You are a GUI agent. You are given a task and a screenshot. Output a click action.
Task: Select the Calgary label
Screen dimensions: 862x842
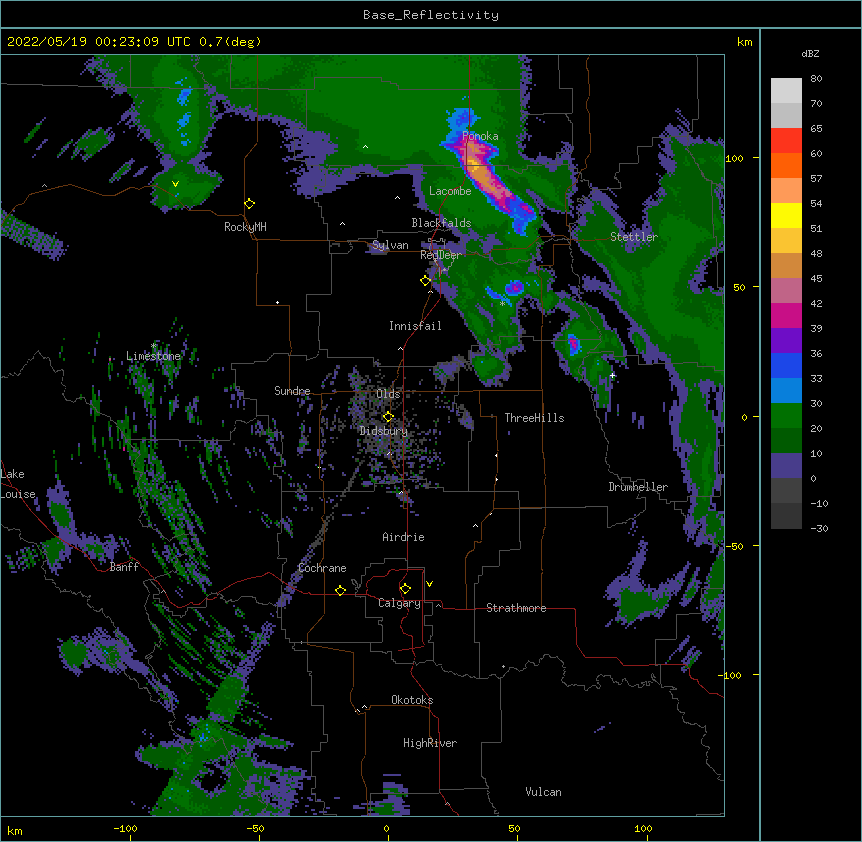pos(399,603)
